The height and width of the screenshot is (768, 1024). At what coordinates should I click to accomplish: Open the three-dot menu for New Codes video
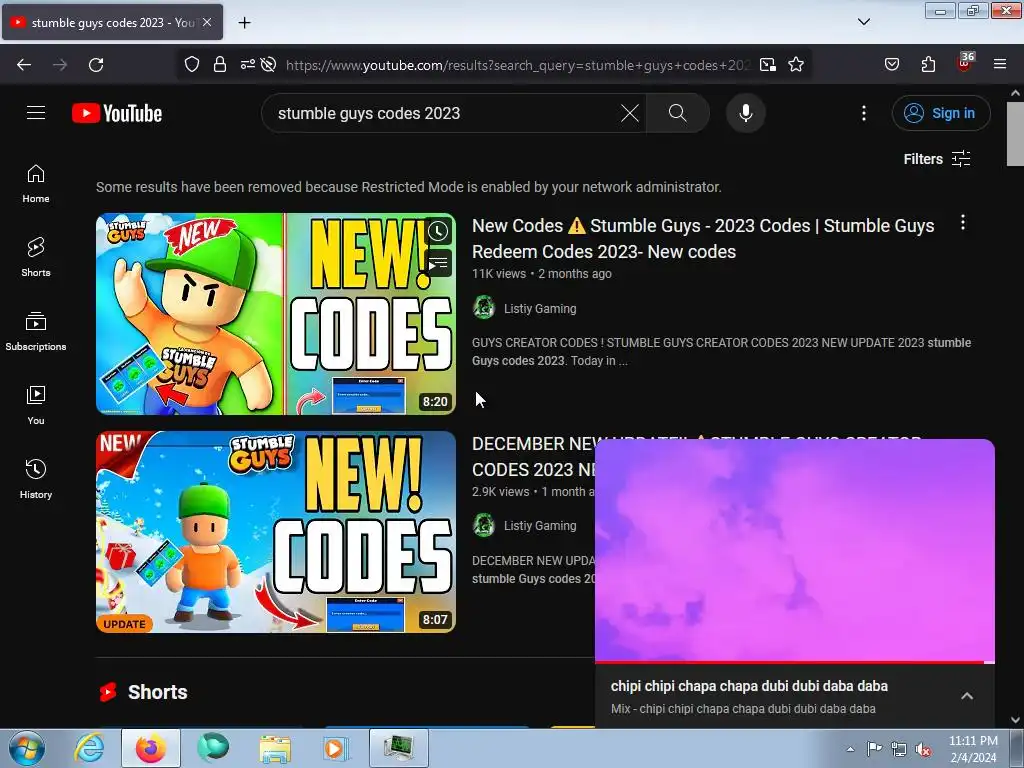[963, 223]
